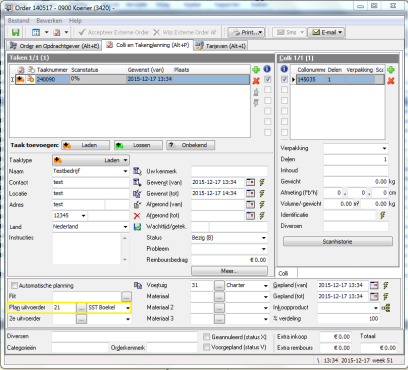The width and height of the screenshot is (408, 370).
Task: Browse vehicles with Voertuig ellipsis button
Action: click(219, 286)
